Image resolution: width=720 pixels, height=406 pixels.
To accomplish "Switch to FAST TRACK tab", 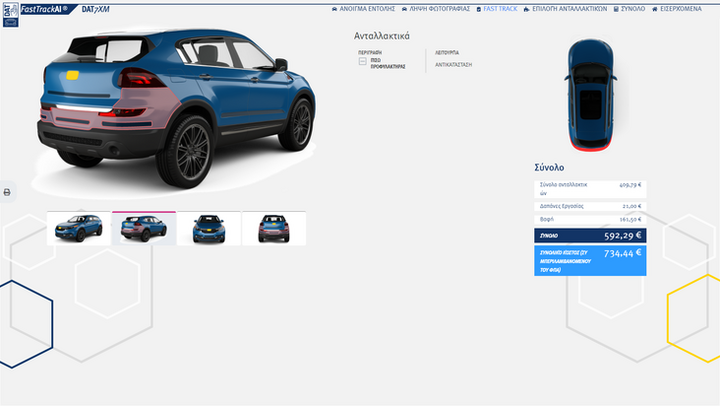I will point(497,8).
